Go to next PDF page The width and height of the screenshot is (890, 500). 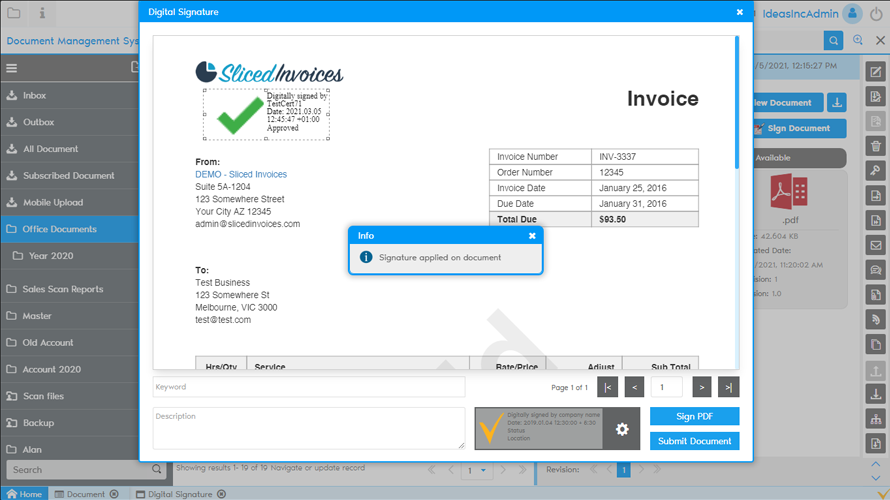702,387
